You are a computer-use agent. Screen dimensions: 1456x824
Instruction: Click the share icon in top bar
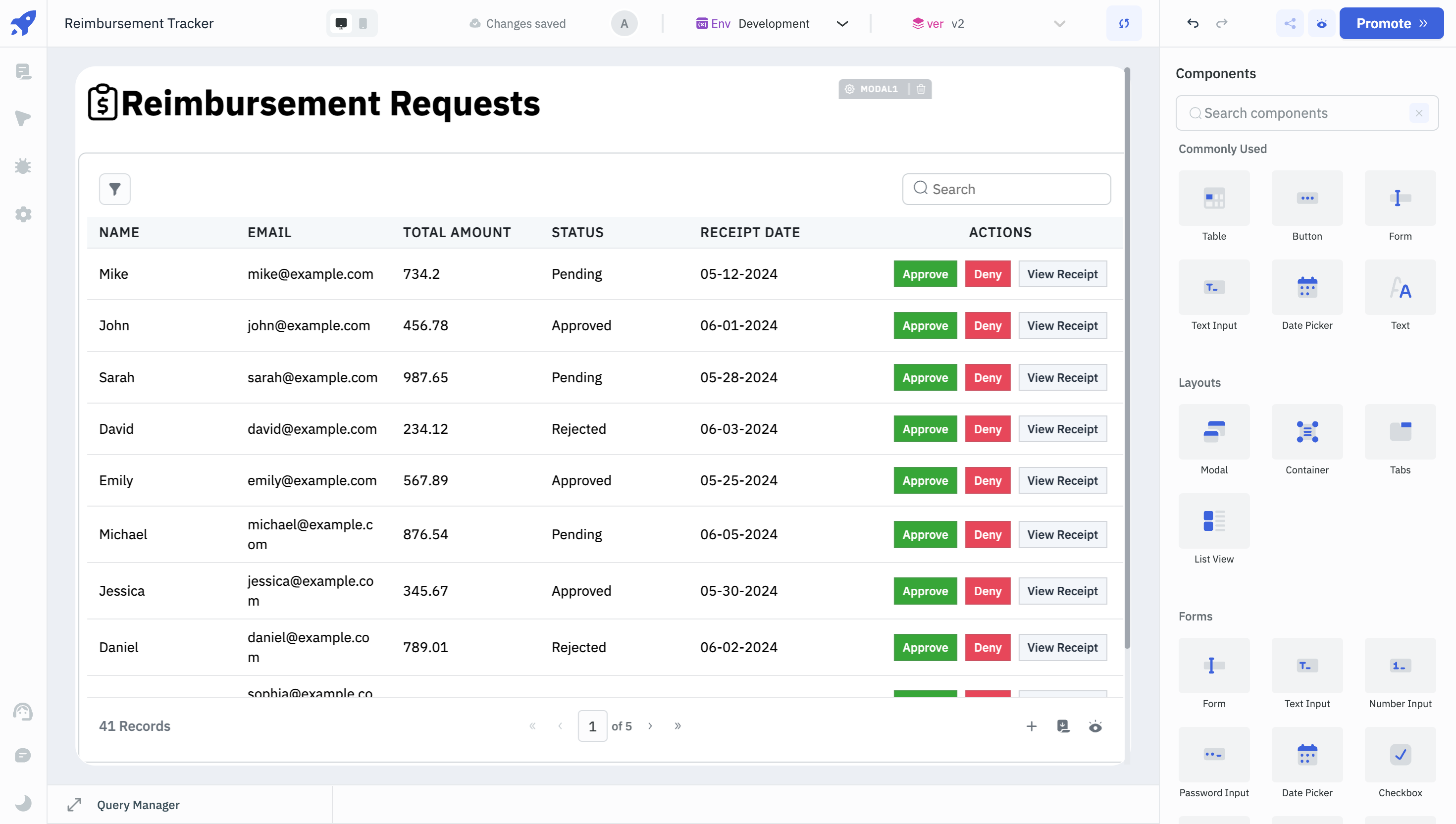tap(1290, 23)
